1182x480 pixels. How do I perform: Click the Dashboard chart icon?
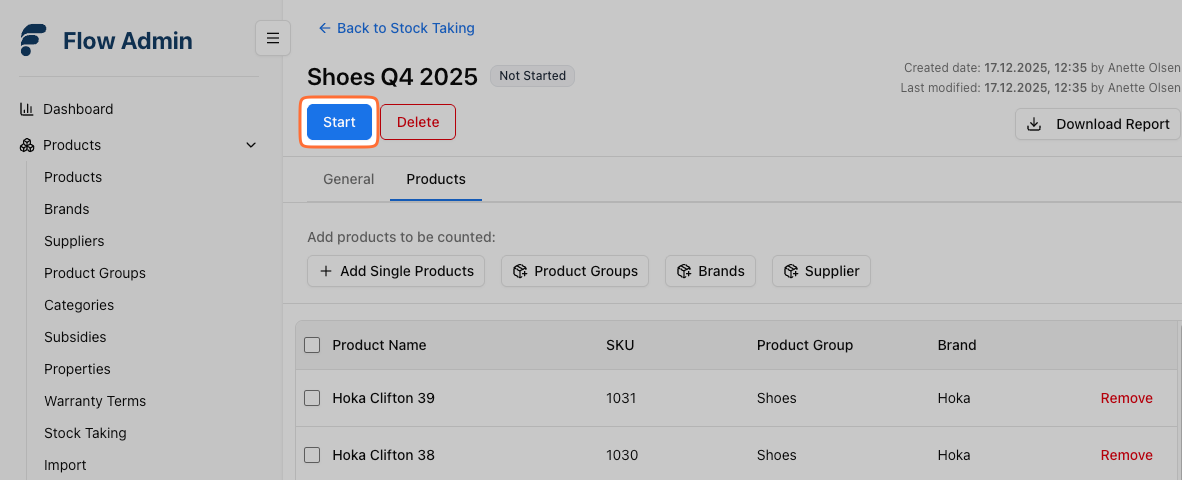[x=27, y=109]
